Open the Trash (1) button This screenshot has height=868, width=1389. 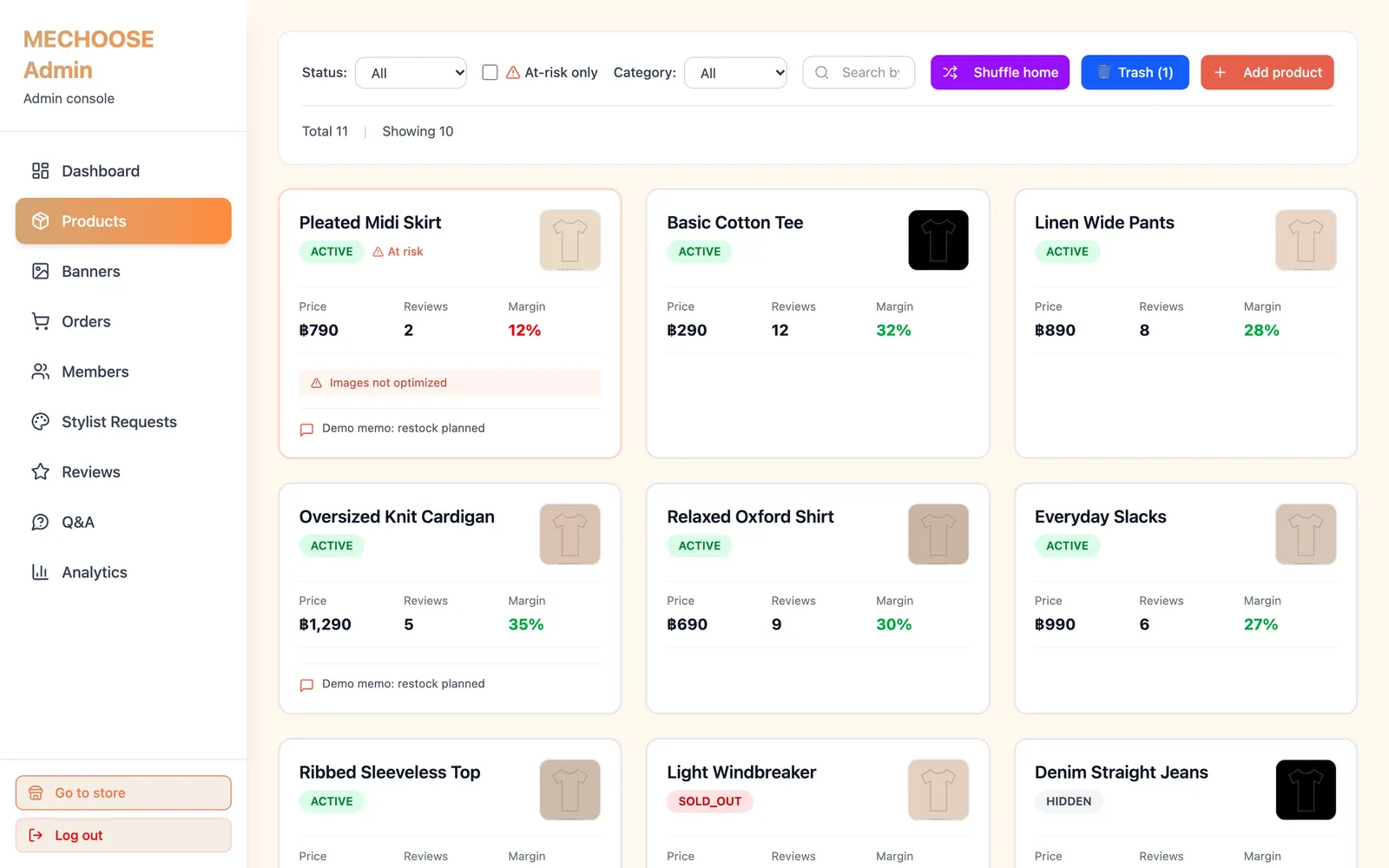1135,72
